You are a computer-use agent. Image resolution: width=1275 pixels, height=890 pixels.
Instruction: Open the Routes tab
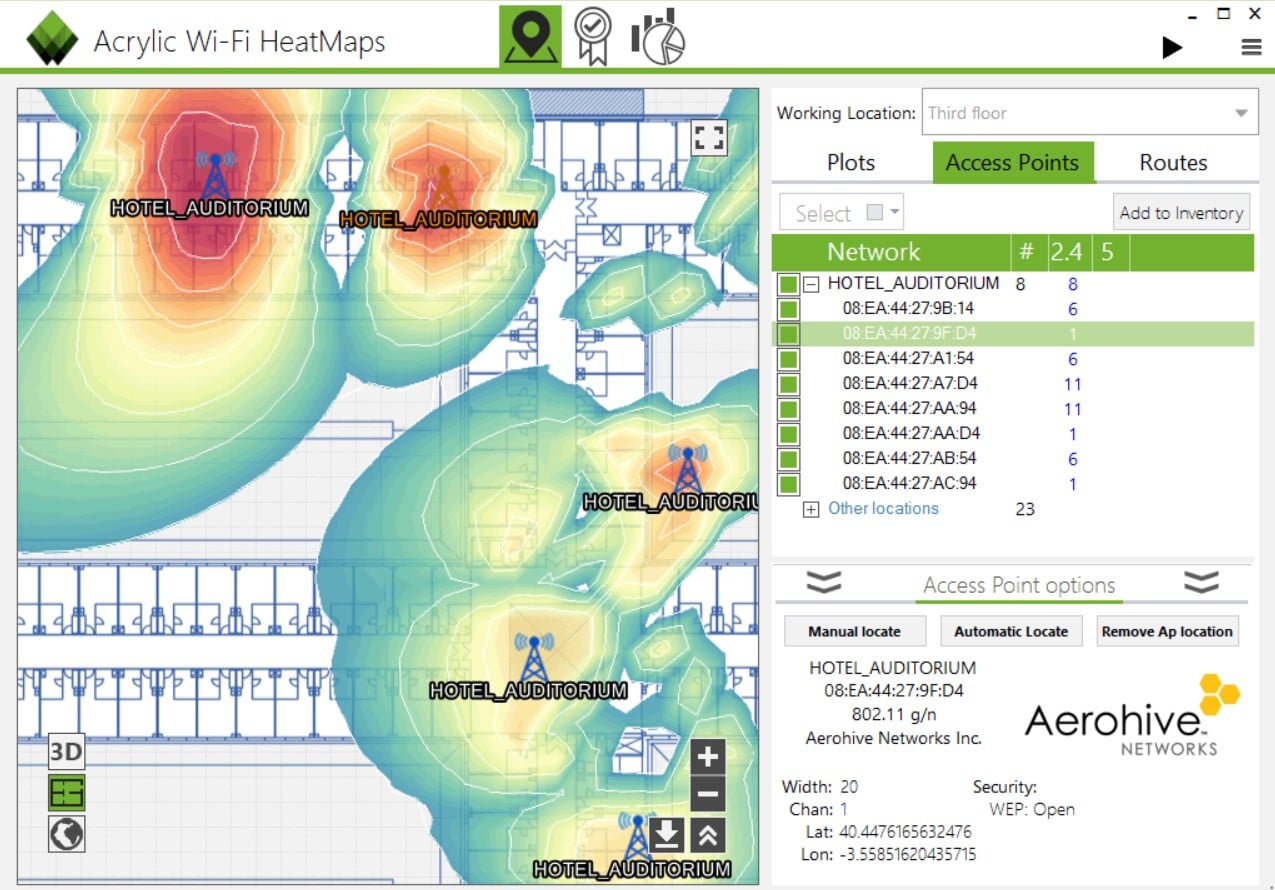(x=1172, y=162)
